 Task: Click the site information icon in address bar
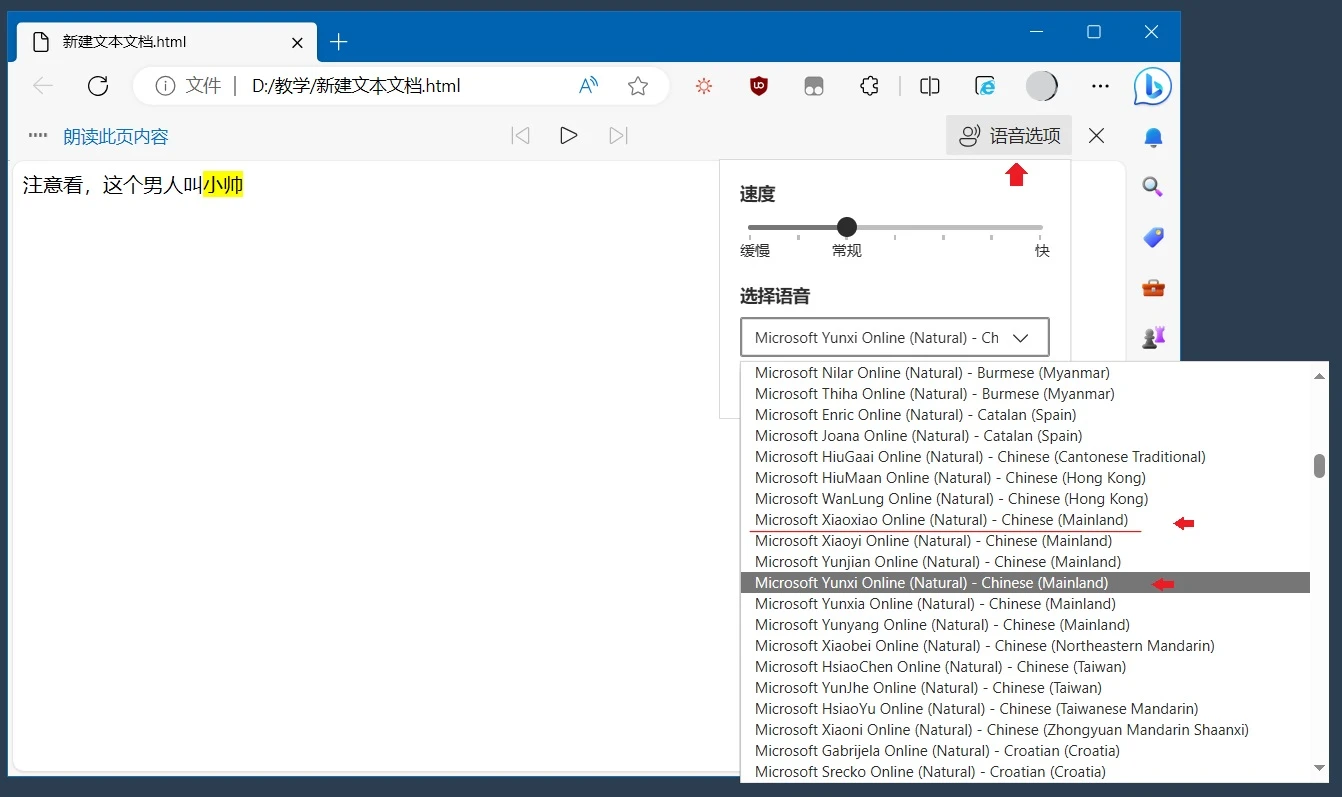click(x=165, y=86)
